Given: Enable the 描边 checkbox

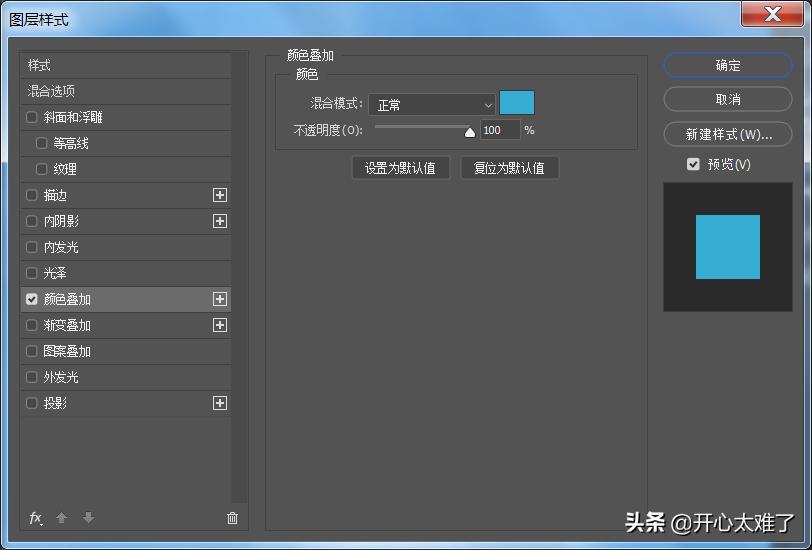Looking at the screenshot, I should 32,195.
